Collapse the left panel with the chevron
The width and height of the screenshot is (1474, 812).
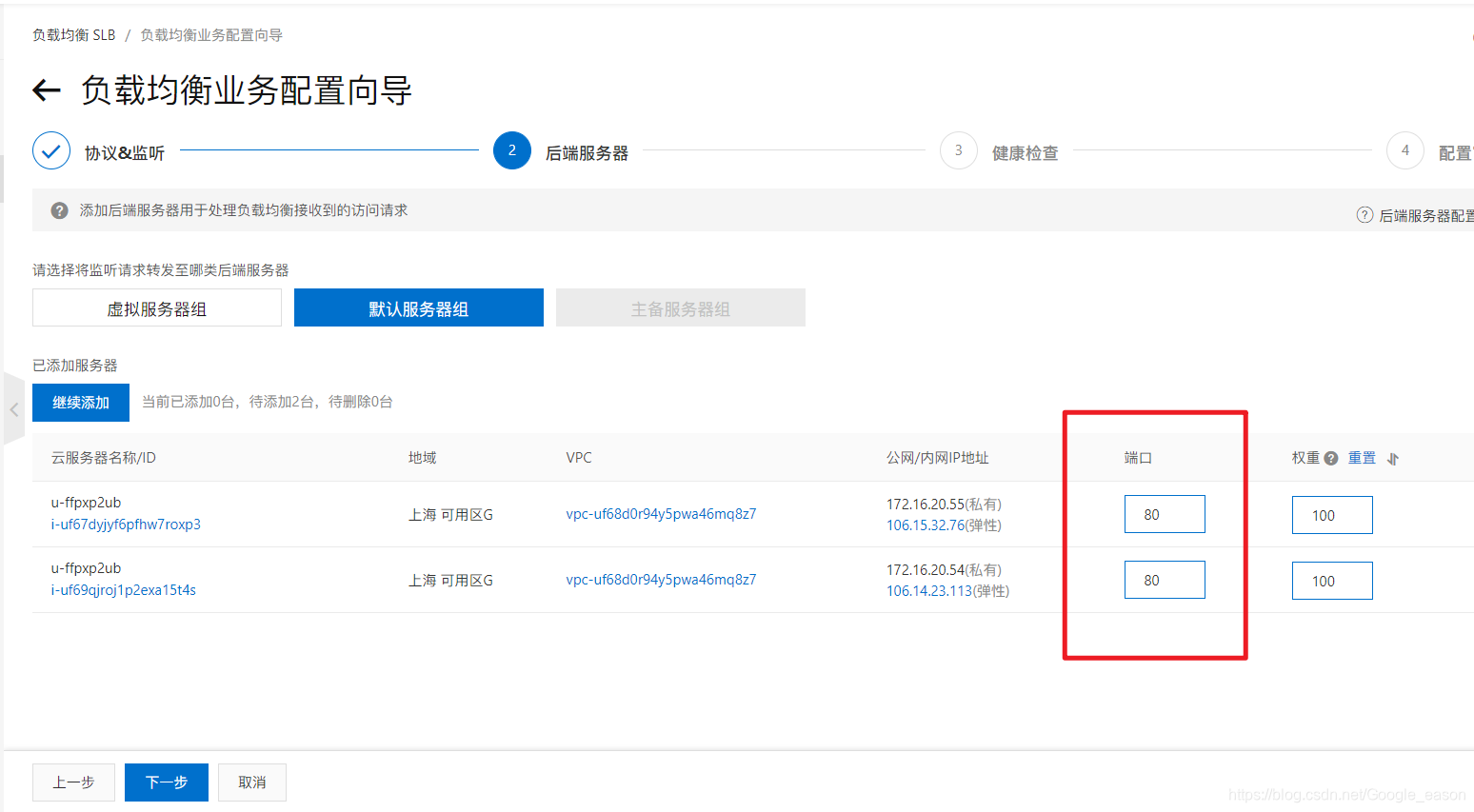pyautogui.click(x=13, y=408)
